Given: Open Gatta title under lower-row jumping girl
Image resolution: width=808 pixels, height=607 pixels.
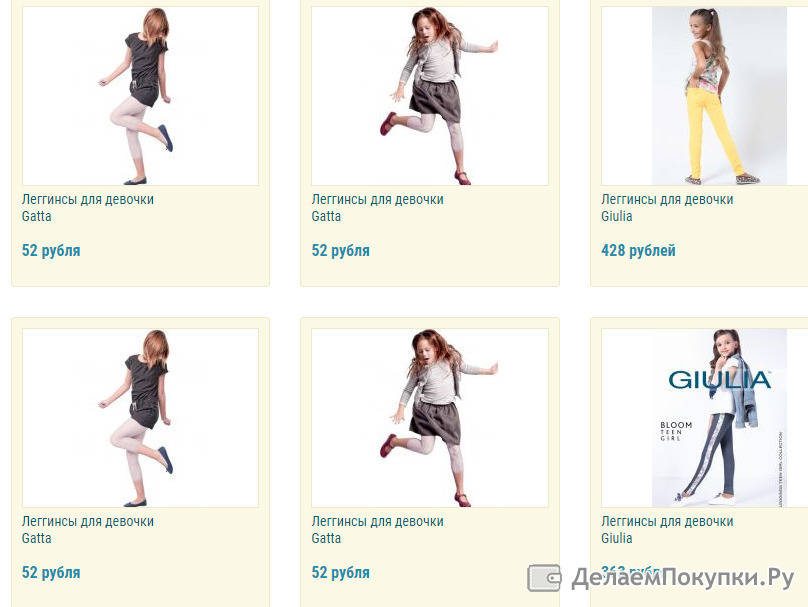Looking at the screenshot, I should [326, 538].
